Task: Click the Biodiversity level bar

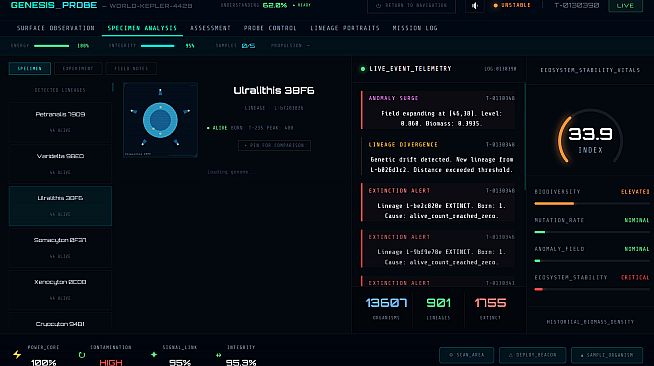Action: coord(592,203)
